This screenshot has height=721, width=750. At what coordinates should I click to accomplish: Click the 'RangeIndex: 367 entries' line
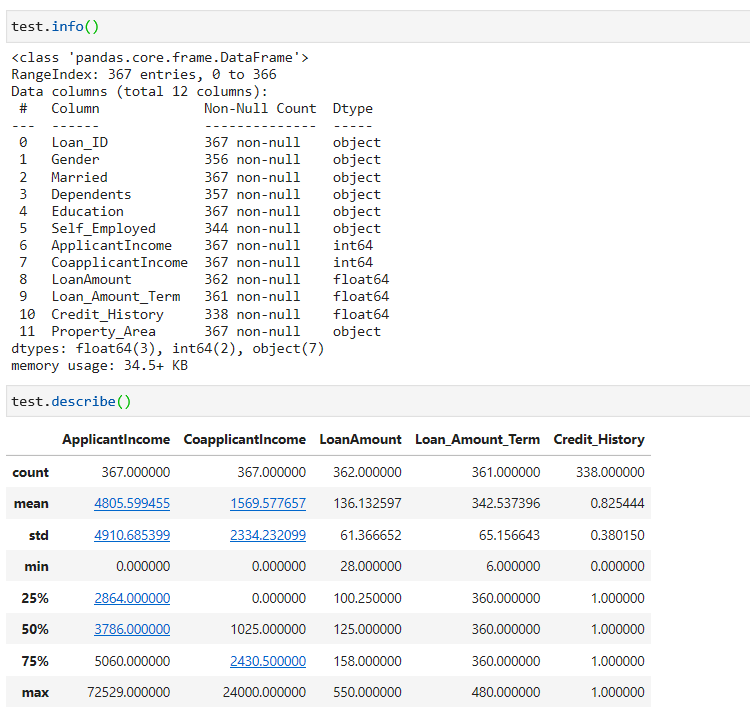143,75
